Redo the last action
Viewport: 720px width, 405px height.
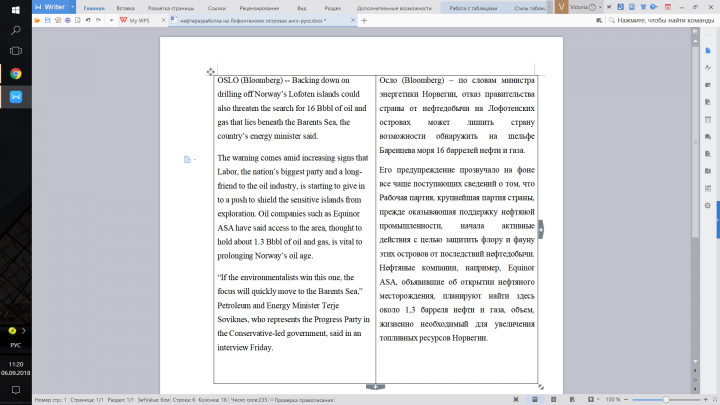click(x=98, y=21)
